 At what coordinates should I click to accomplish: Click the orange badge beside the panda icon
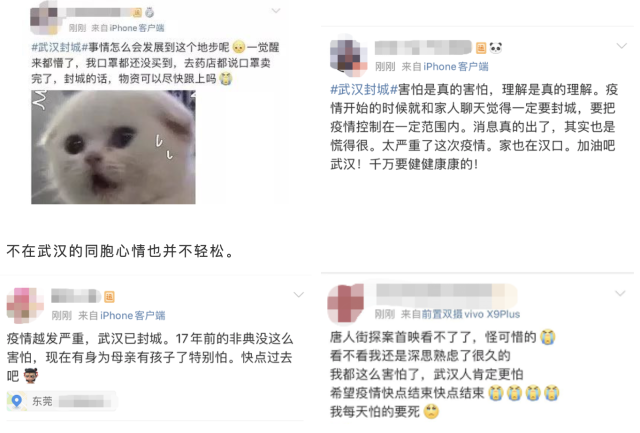pos(481,48)
